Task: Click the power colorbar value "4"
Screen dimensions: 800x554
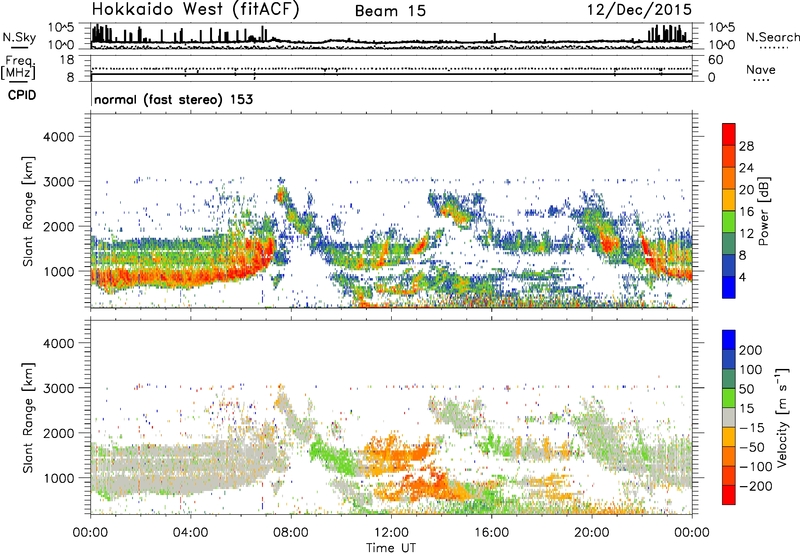Action: [x=742, y=277]
